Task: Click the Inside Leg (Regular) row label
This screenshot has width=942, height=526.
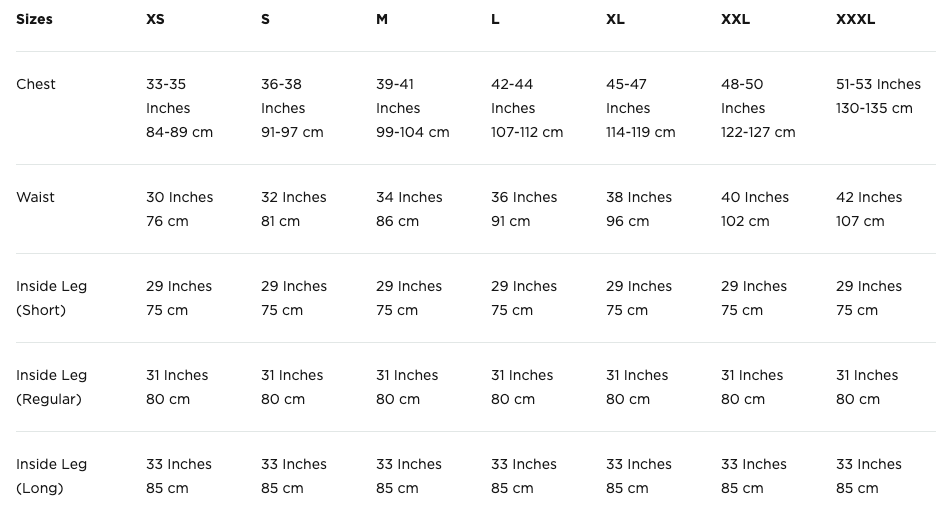Action: [x=51, y=387]
